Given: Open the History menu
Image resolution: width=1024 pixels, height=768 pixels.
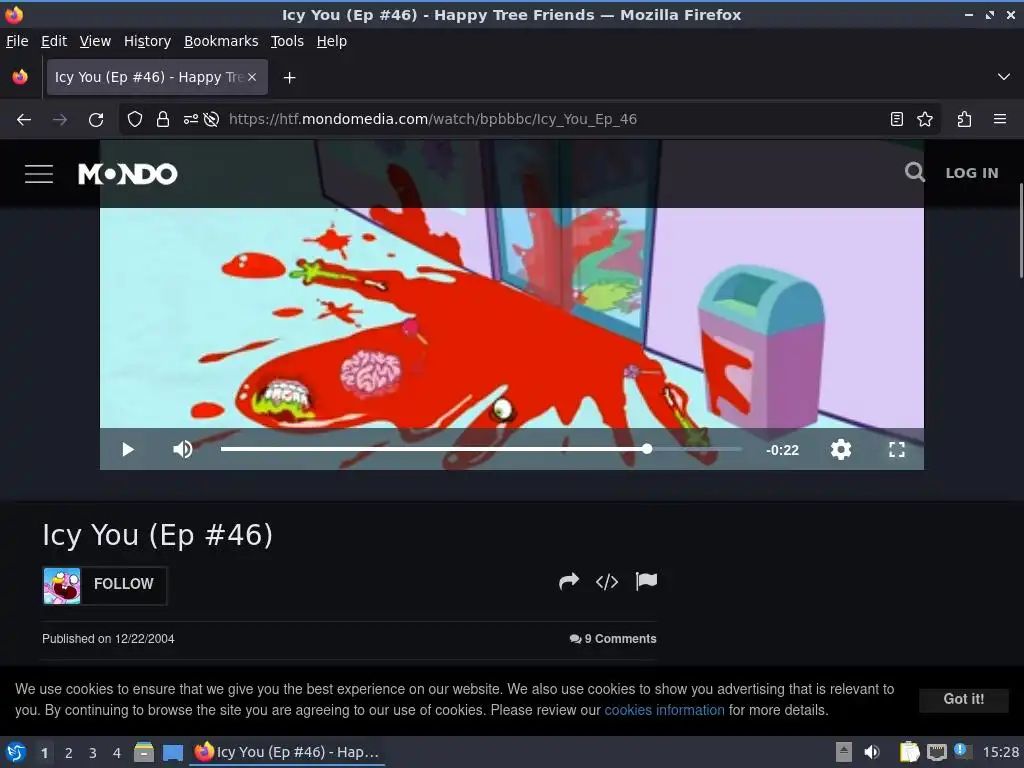Looking at the screenshot, I should pyautogui.click(x=147, y=41).
